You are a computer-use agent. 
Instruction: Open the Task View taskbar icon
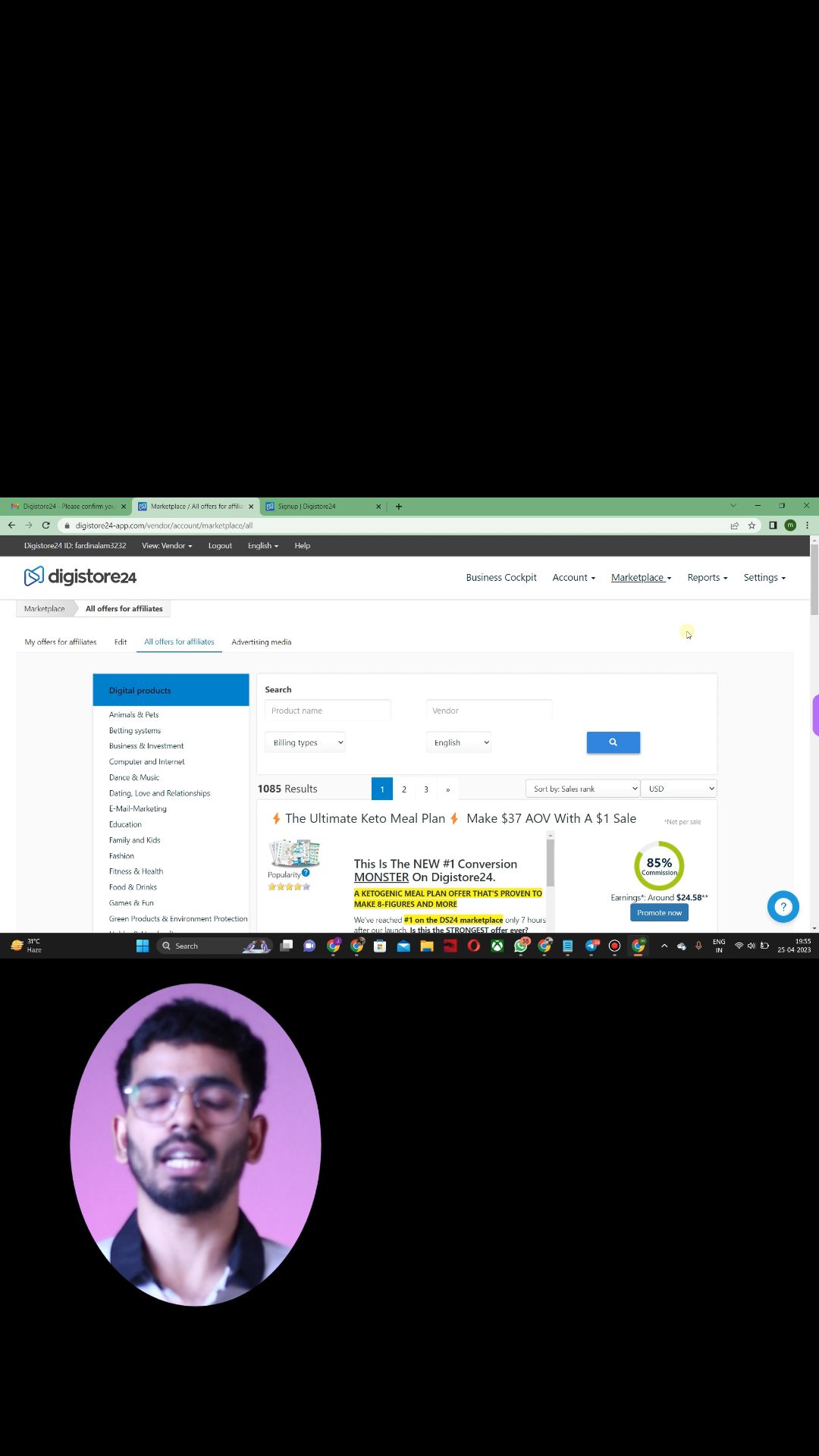(x=286, y=946)
